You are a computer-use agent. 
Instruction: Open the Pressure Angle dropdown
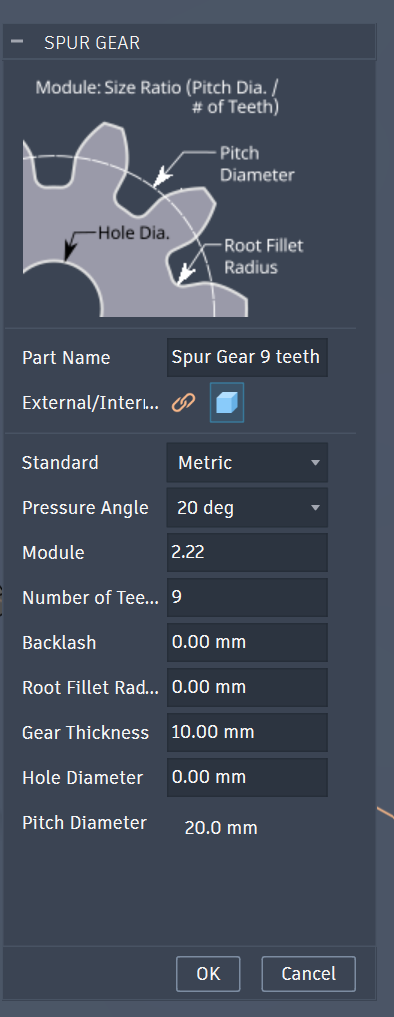point(247,507)
